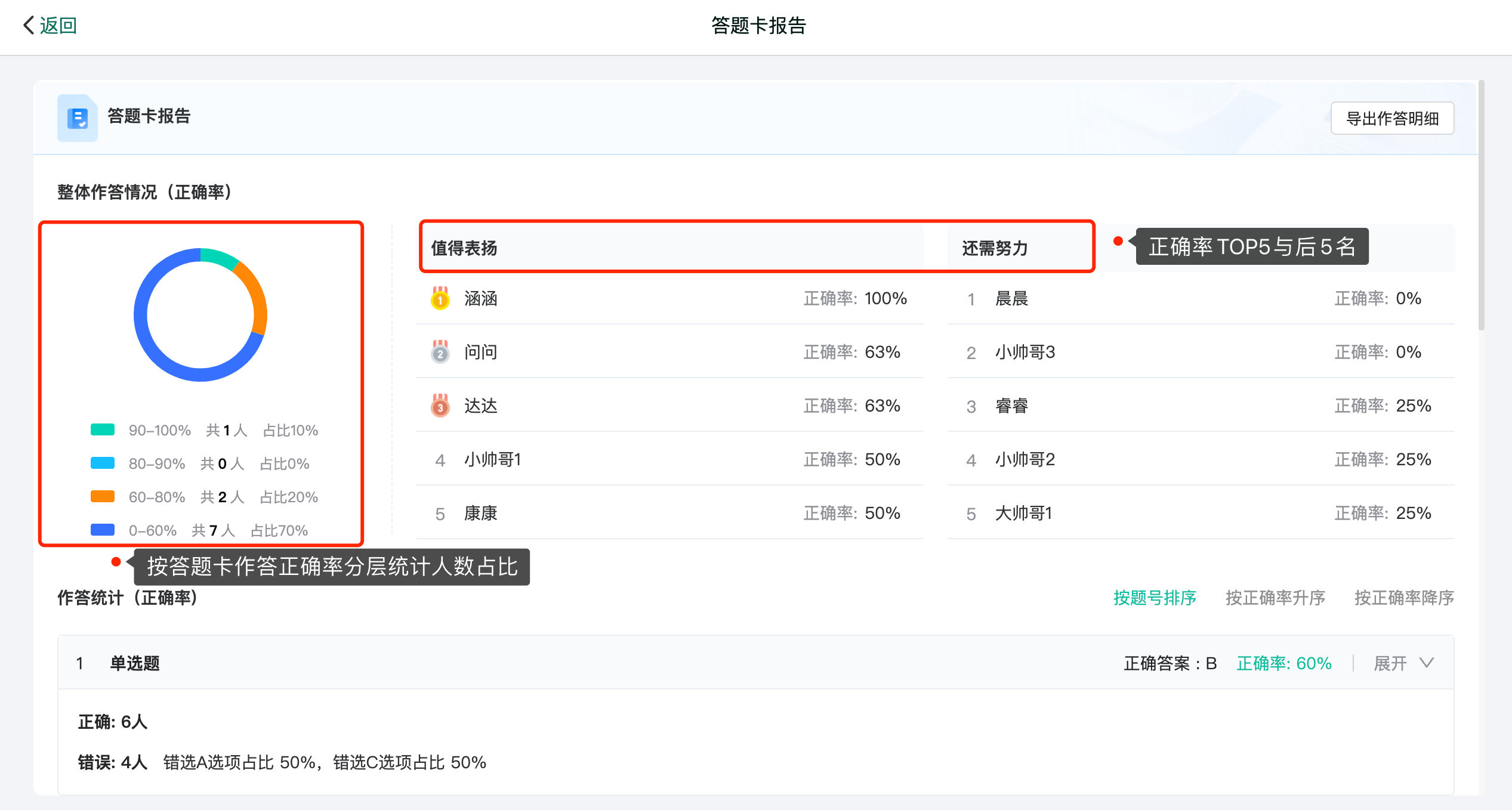
Task: Sort by 按正确率升序
Action: [x=1275, y=598]
